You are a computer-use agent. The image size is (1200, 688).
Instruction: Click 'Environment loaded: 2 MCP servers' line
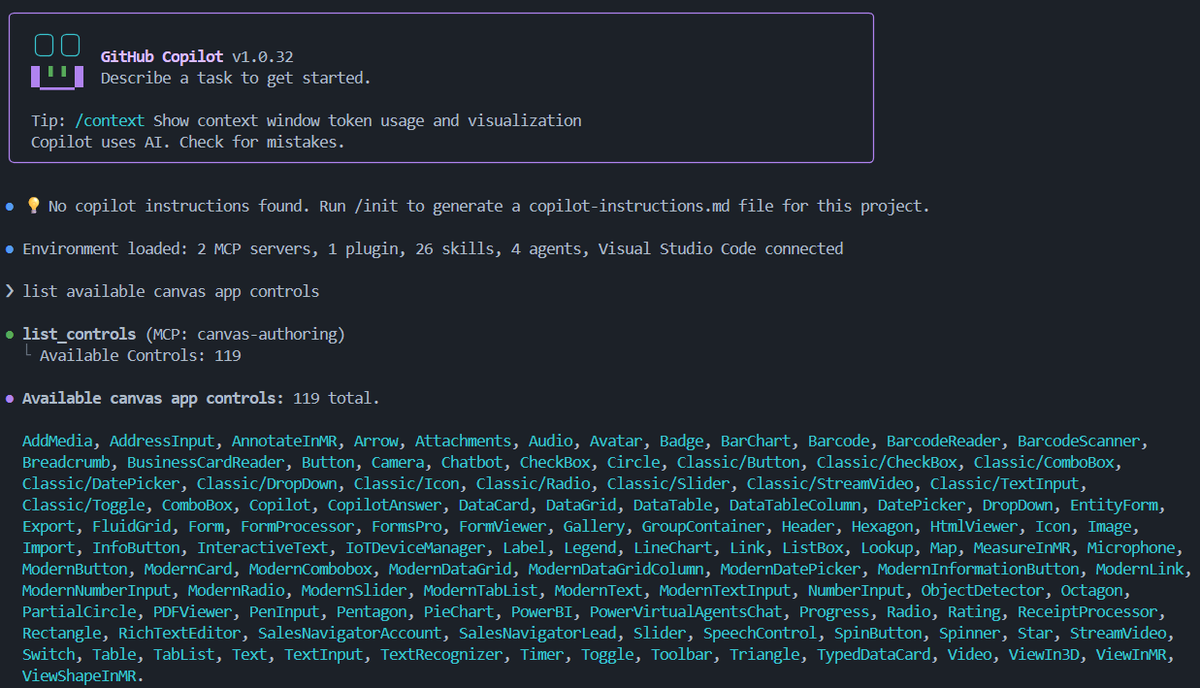(x=433, y=249)
